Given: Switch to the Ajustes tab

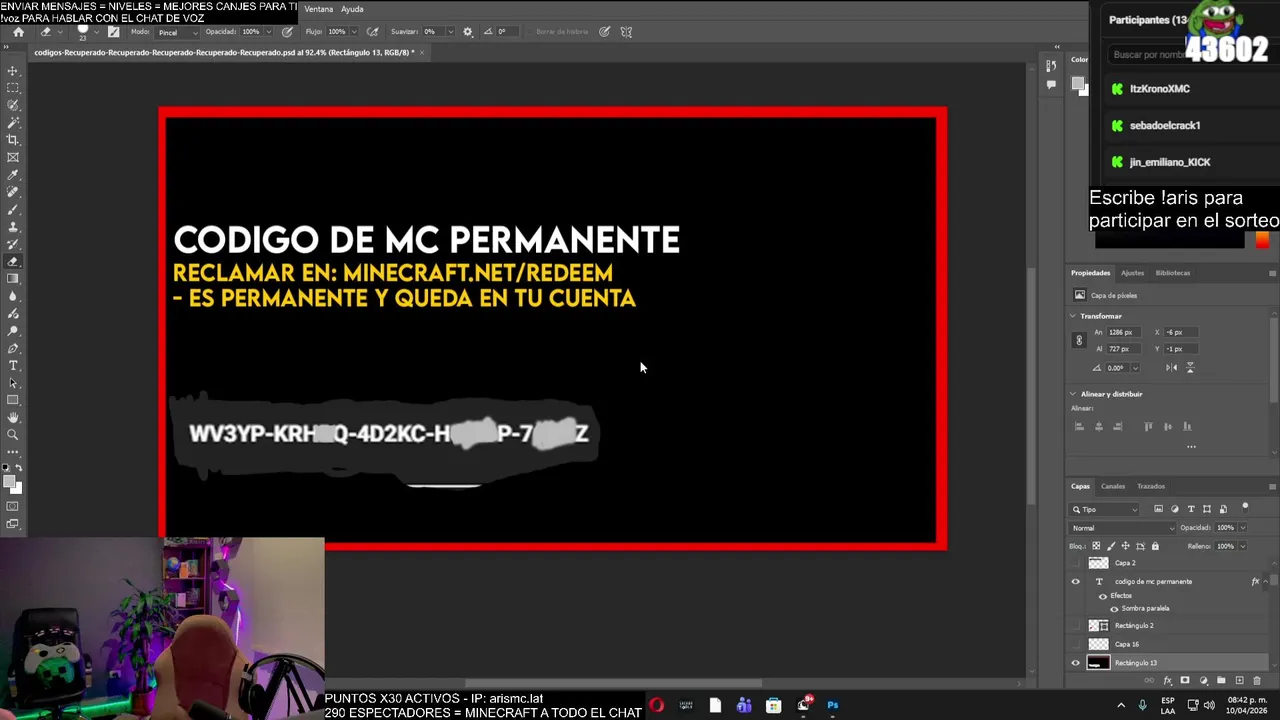Looking at the screenshot, I should coord(1132,273).
